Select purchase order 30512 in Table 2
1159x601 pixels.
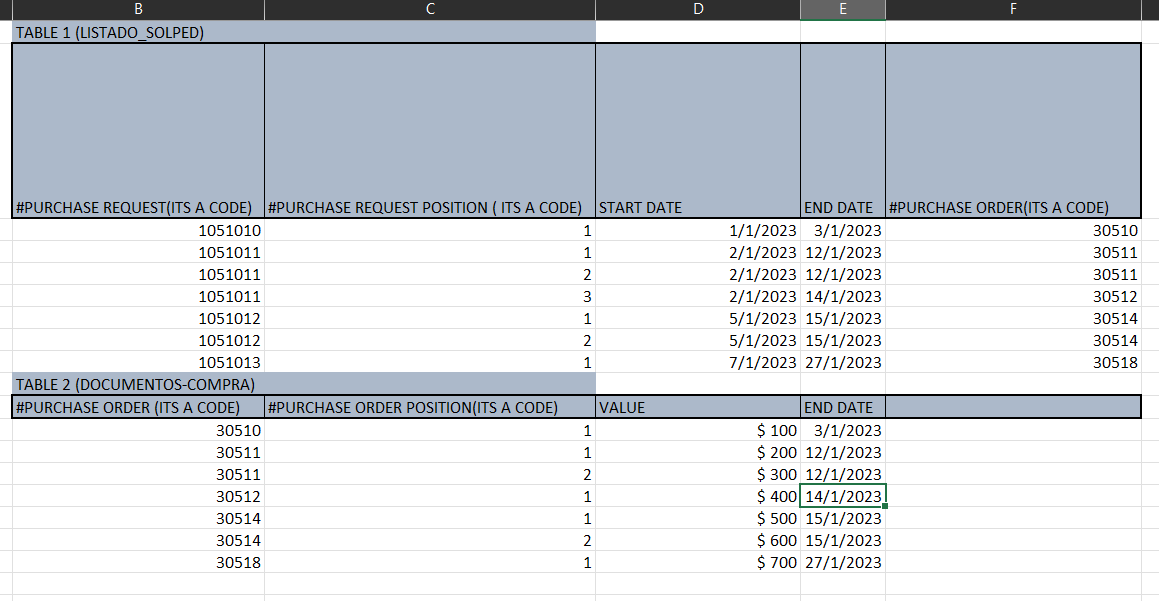pyautogui.click(x=138, y=496)
